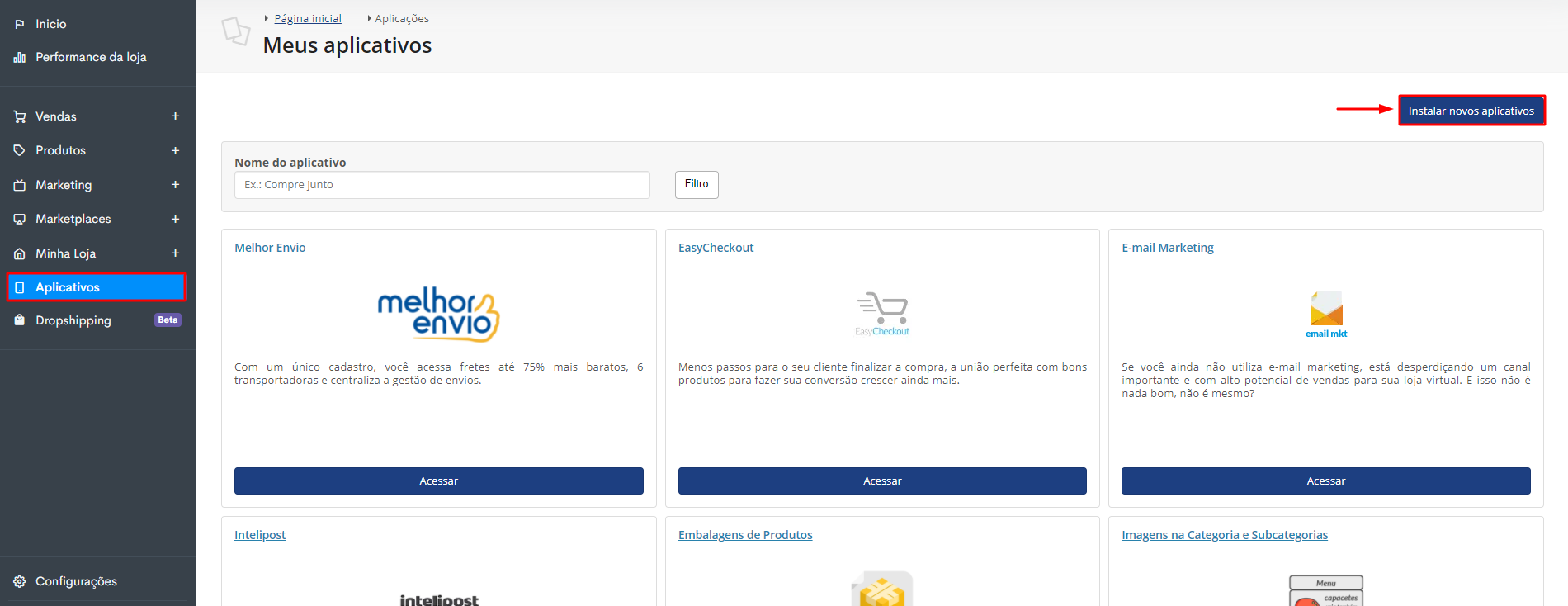Click the Embalagens de Produtos box image
The image size is (1568, 606).
click(x=882, y=588)
